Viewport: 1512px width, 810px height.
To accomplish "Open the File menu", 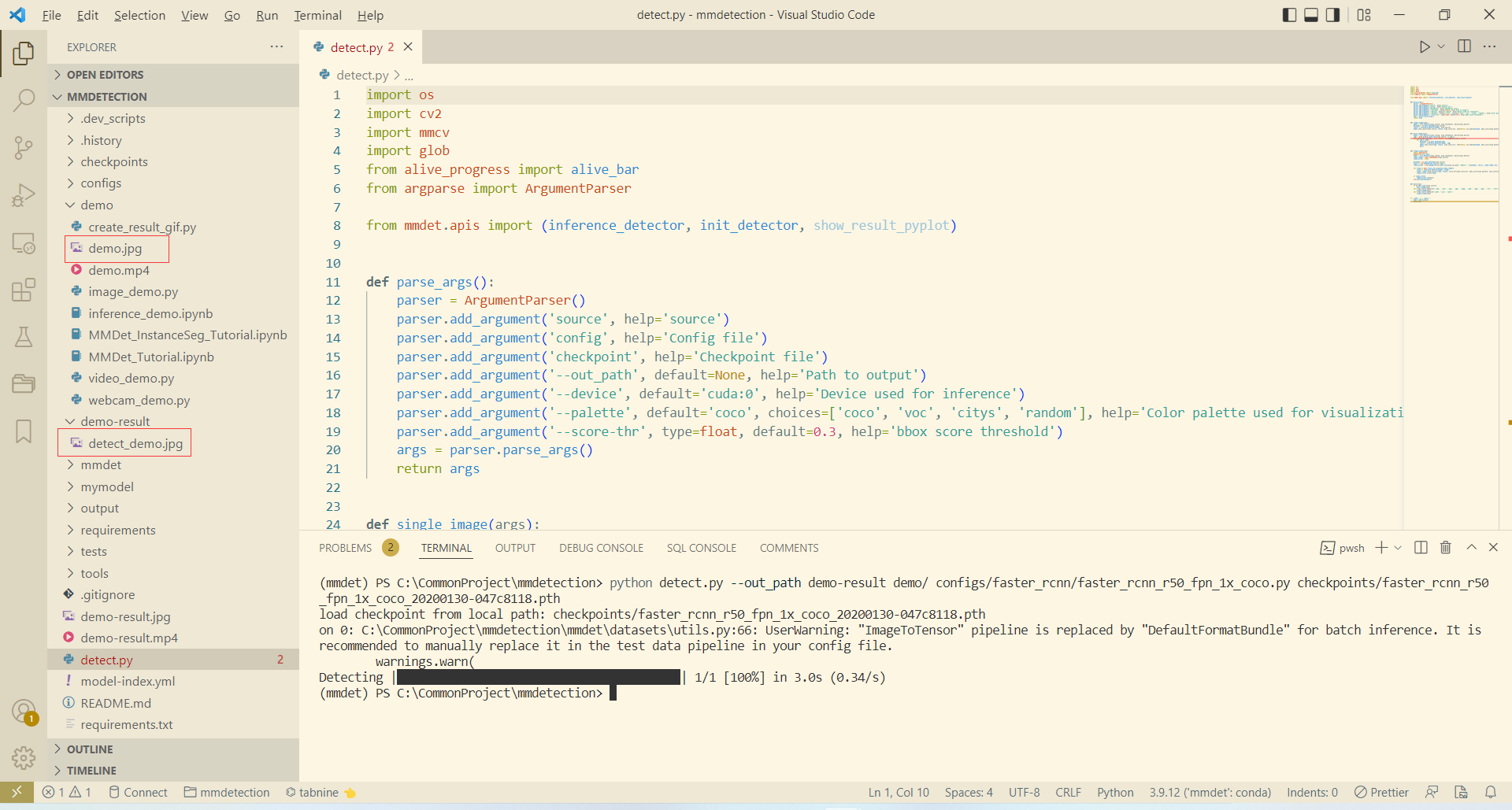I will [x=51, y=15].
